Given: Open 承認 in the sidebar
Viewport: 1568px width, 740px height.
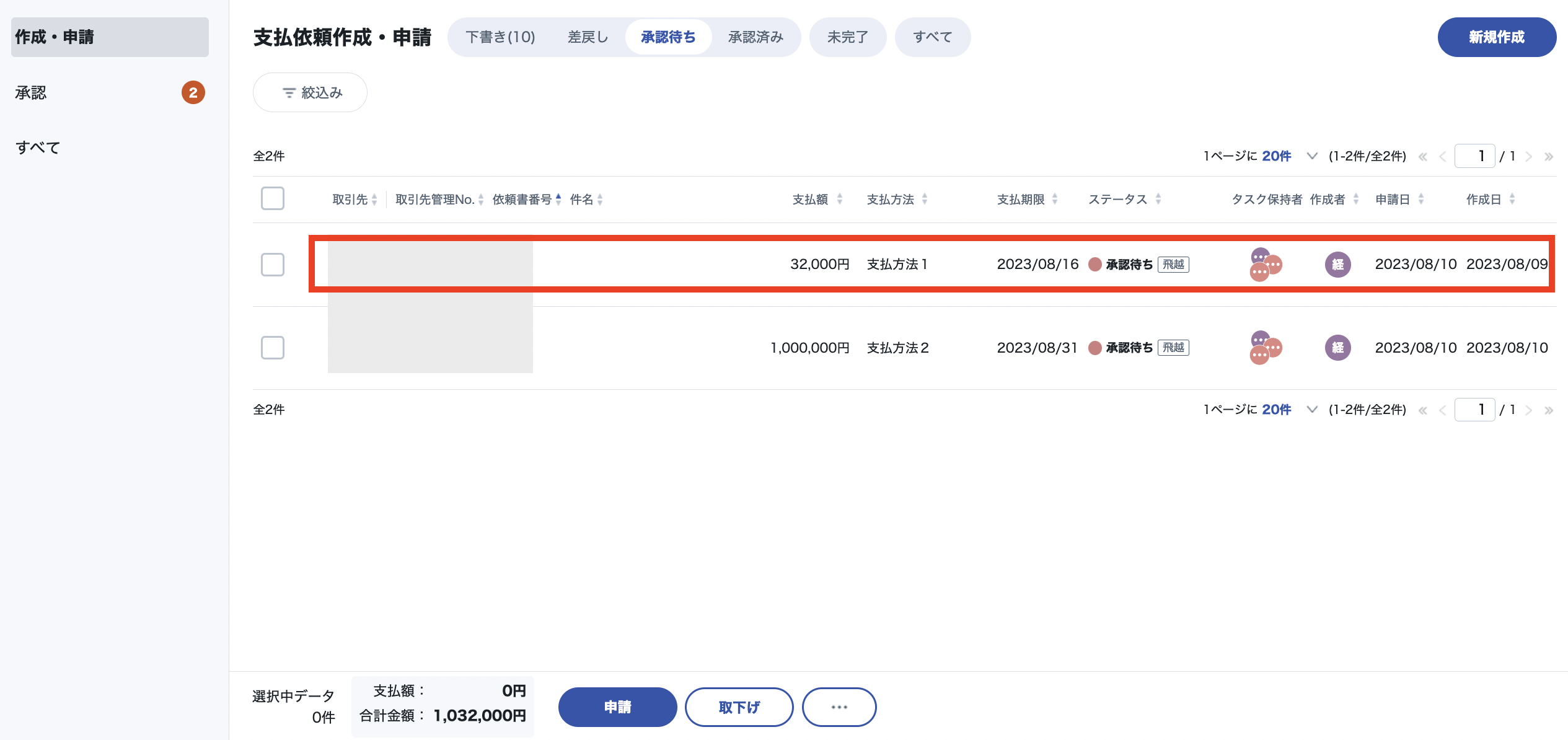Looking at the screenshot, I should click(x=110, y=93).
